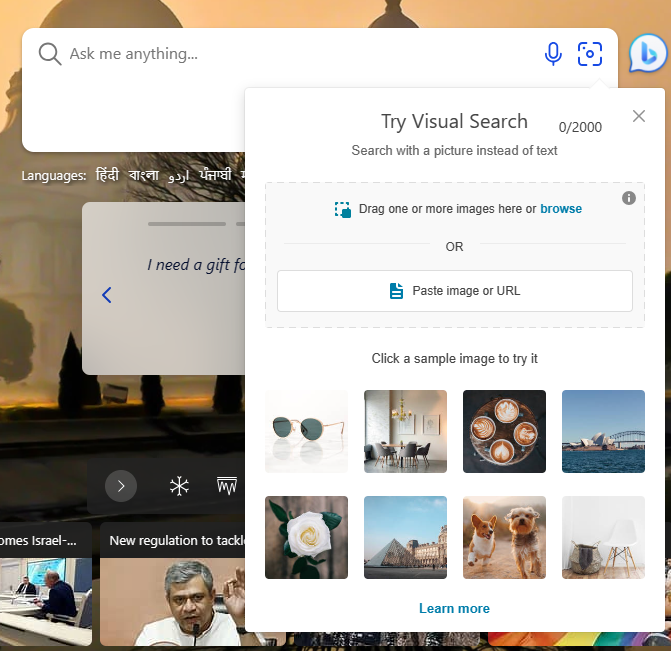Expand the weather strip with the right chevron
Screen dimensions: 671x651
click(121, 486)
